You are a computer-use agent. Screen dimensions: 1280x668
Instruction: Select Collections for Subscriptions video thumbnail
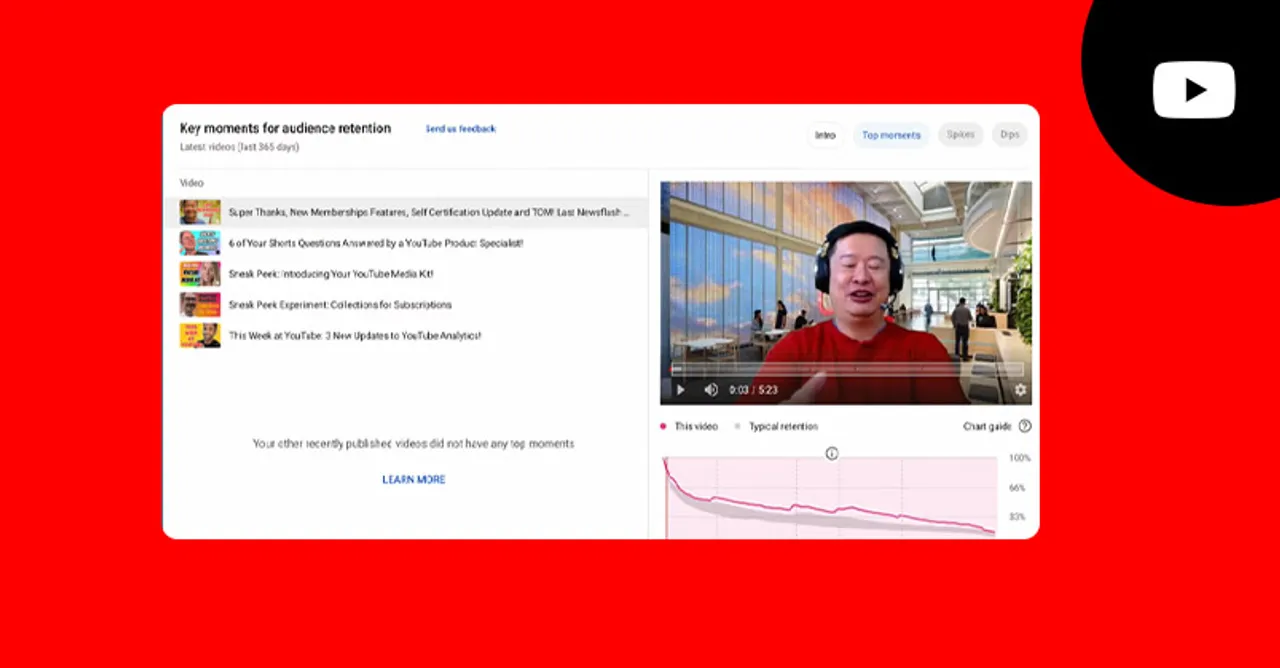click(x=200, y=305)
